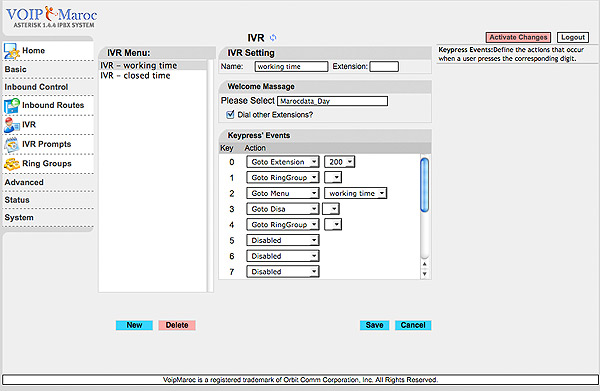Open Disabled dropdown for key 5
Screen dimensions: 600x391
click(282, 240)
